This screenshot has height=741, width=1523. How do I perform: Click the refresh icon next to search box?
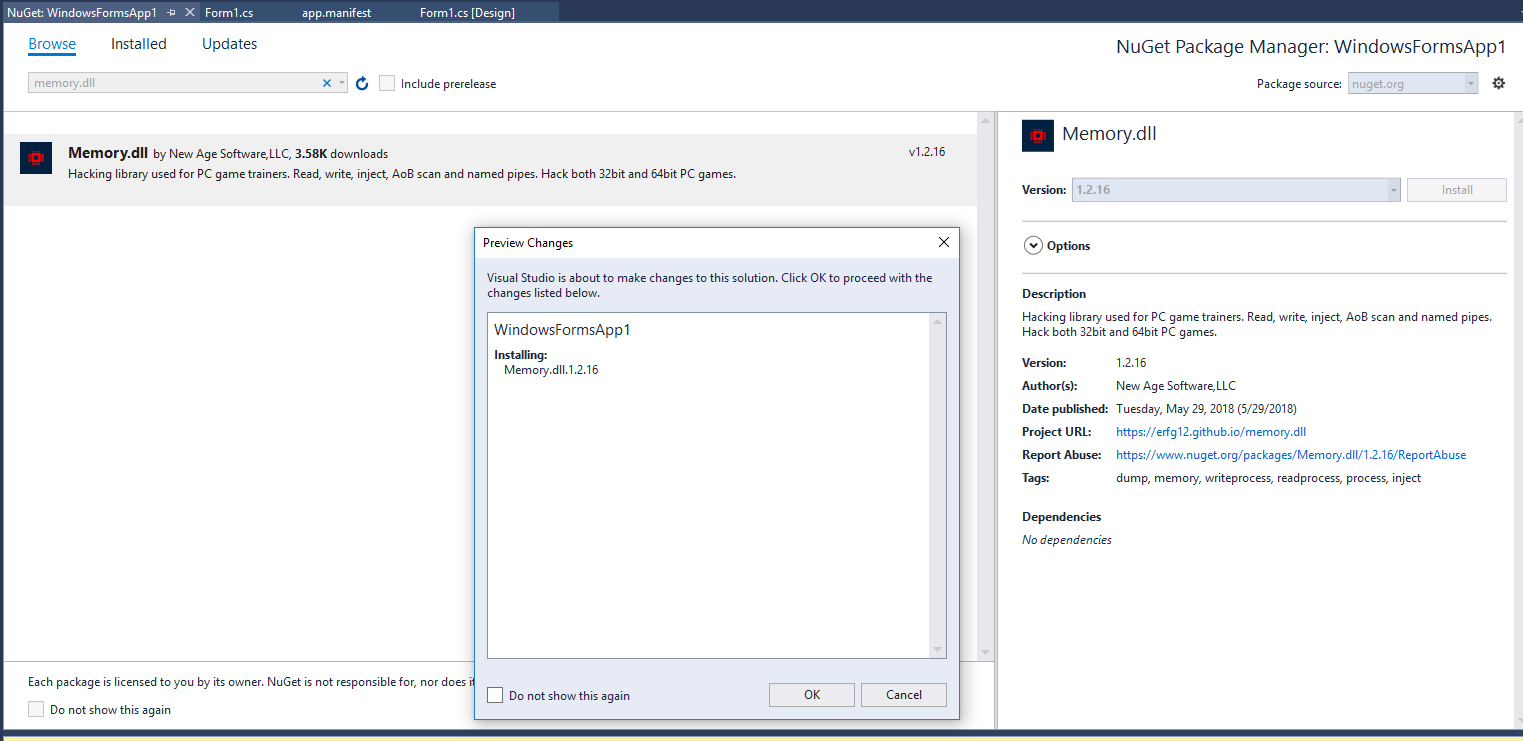point(362,84)
